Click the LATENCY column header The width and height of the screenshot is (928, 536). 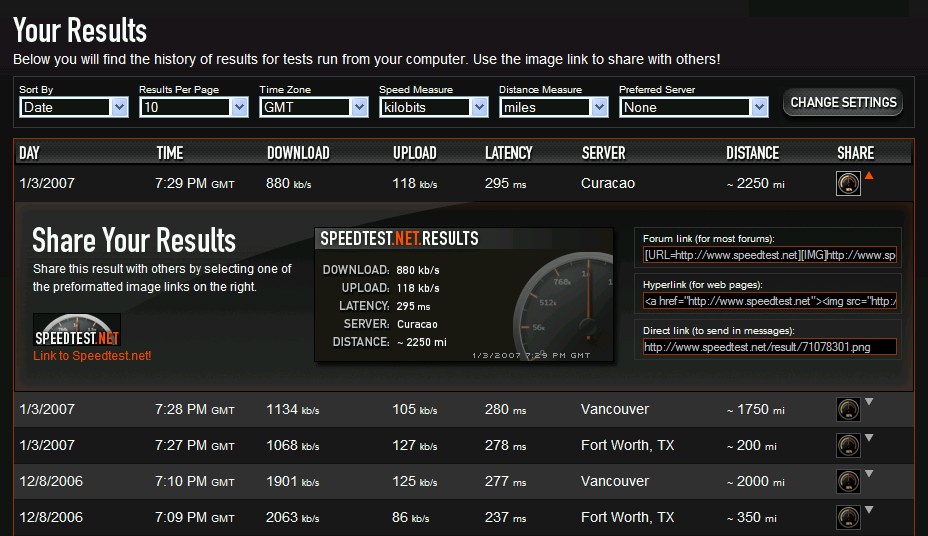coord(509,153)
